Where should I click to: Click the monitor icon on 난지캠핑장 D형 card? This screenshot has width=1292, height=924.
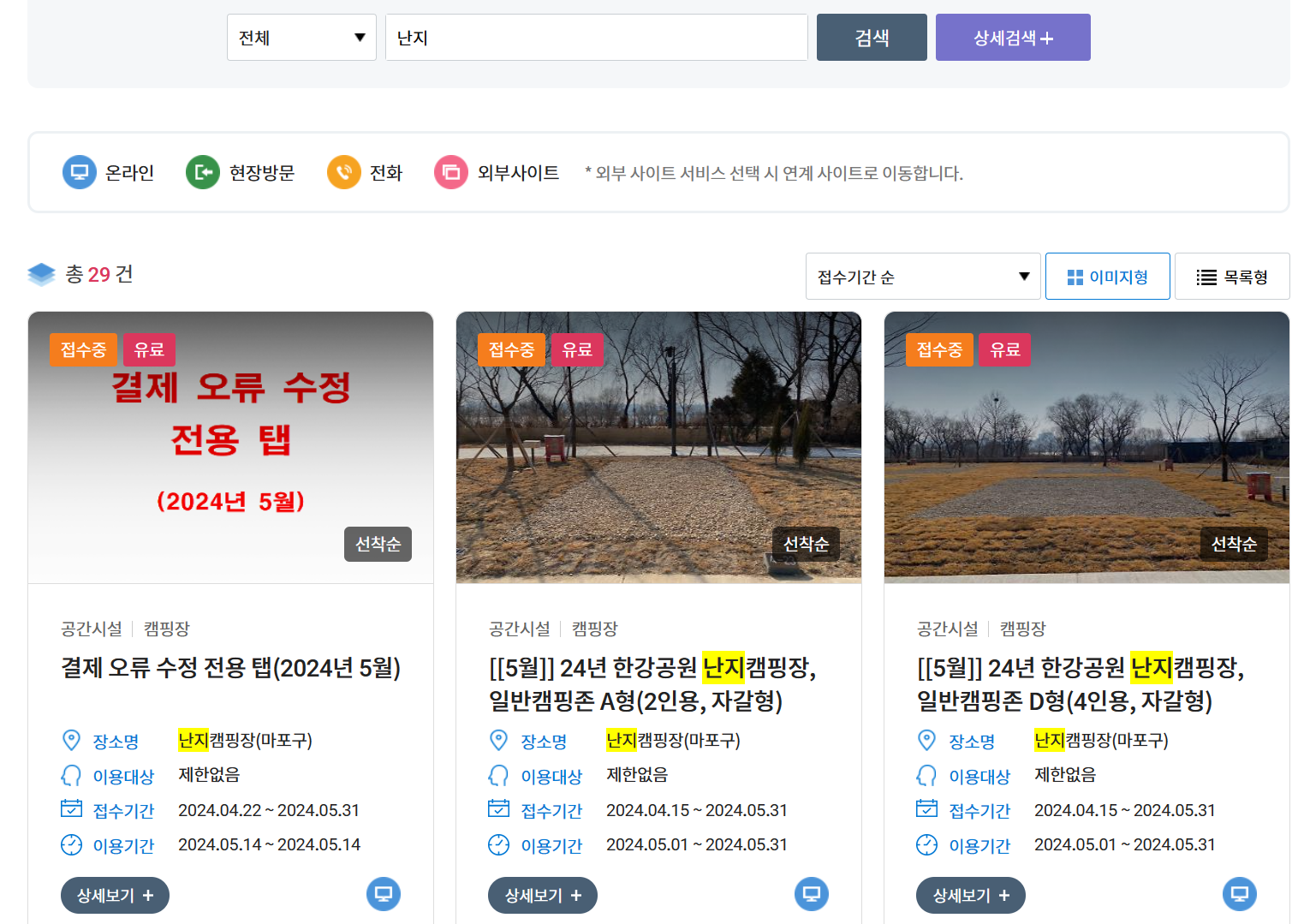[1238, 894]
